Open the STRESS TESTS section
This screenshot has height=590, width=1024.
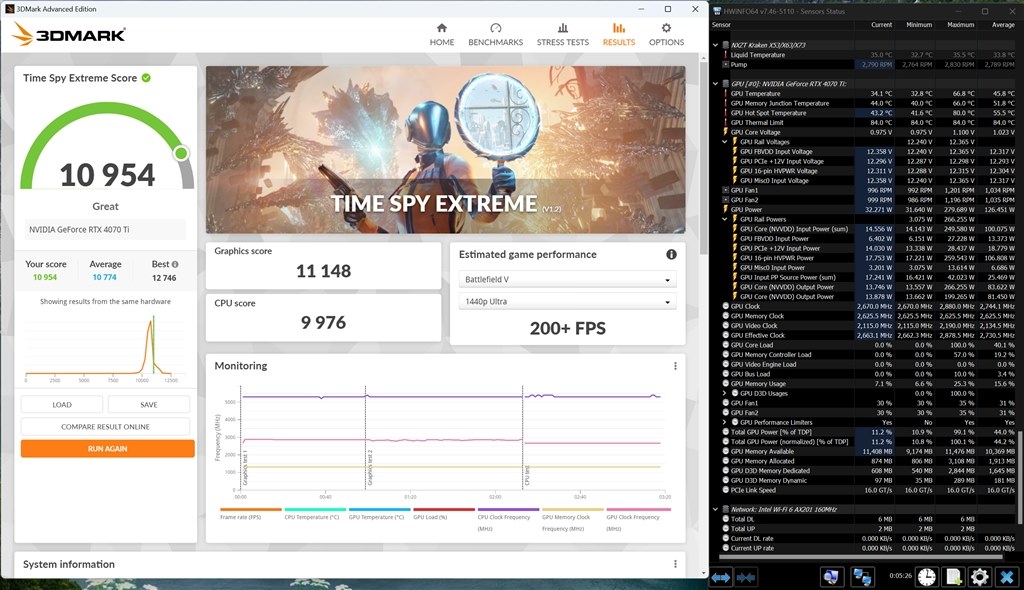(562, 35)
